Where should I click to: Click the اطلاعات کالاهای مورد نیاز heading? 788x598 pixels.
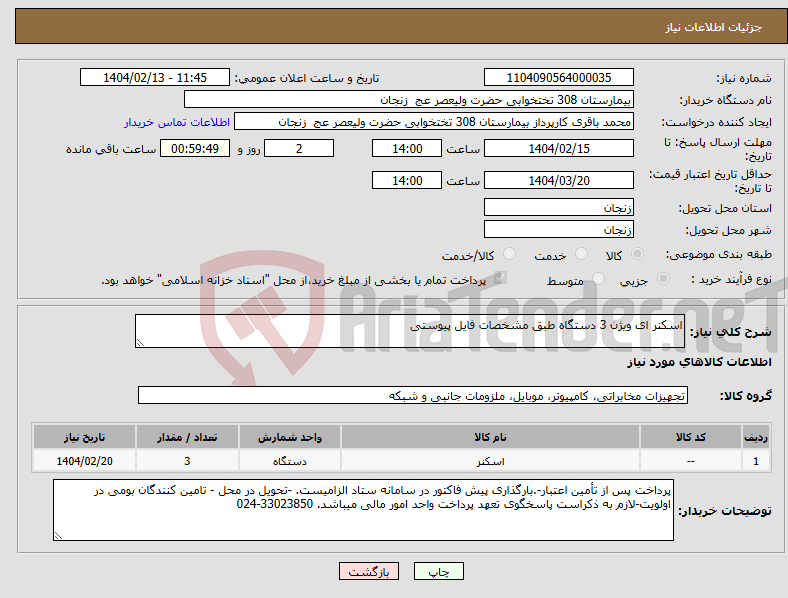tap(699, 362)
